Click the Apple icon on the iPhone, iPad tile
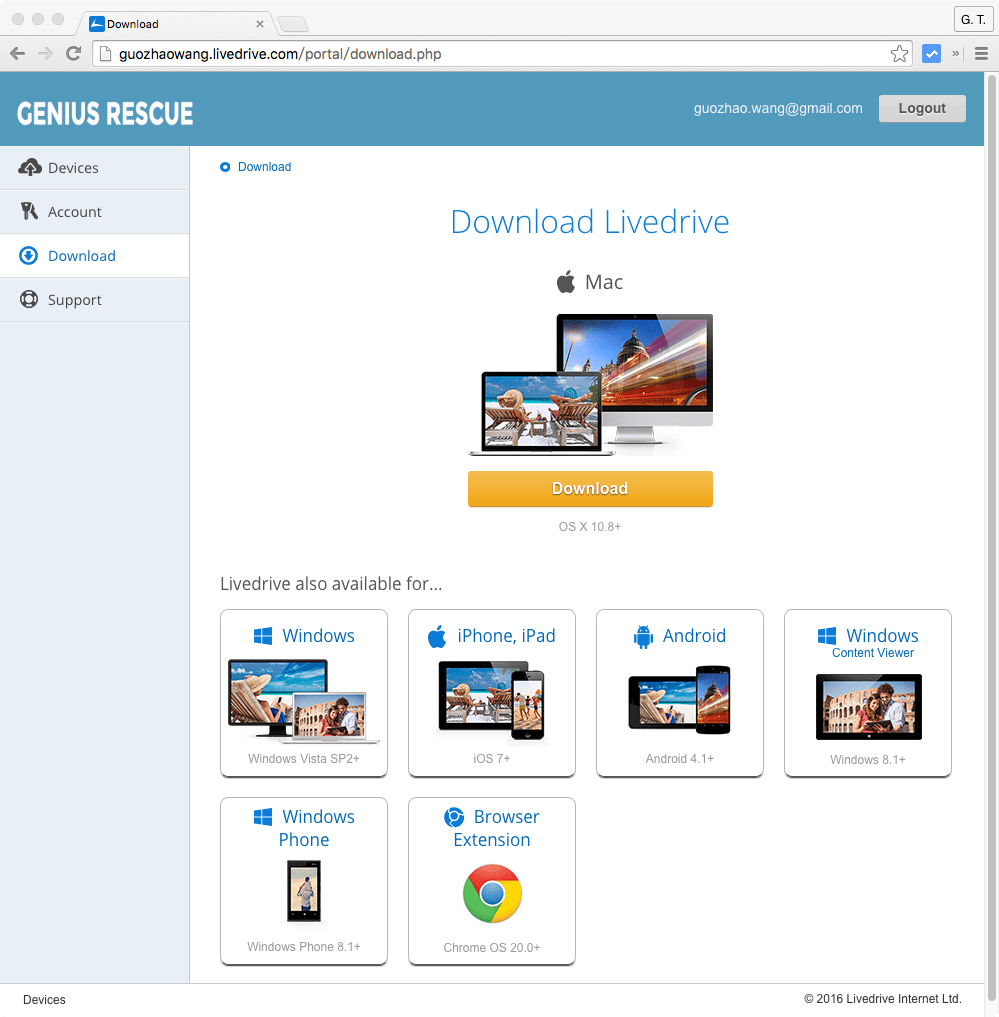This screenshot has width=999, height=1017. click(439, 635)
